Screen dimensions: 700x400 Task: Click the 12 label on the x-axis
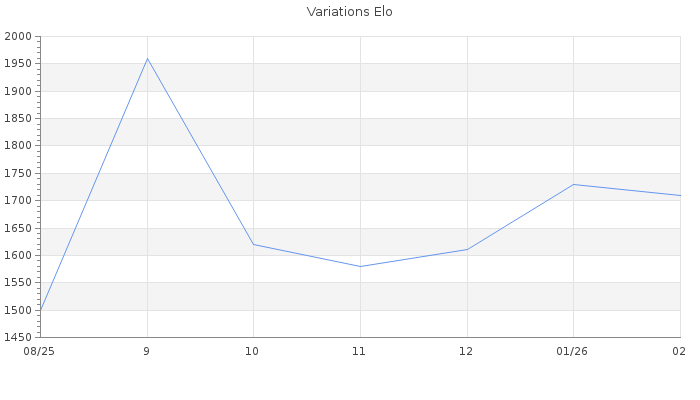tap(467, 351)
